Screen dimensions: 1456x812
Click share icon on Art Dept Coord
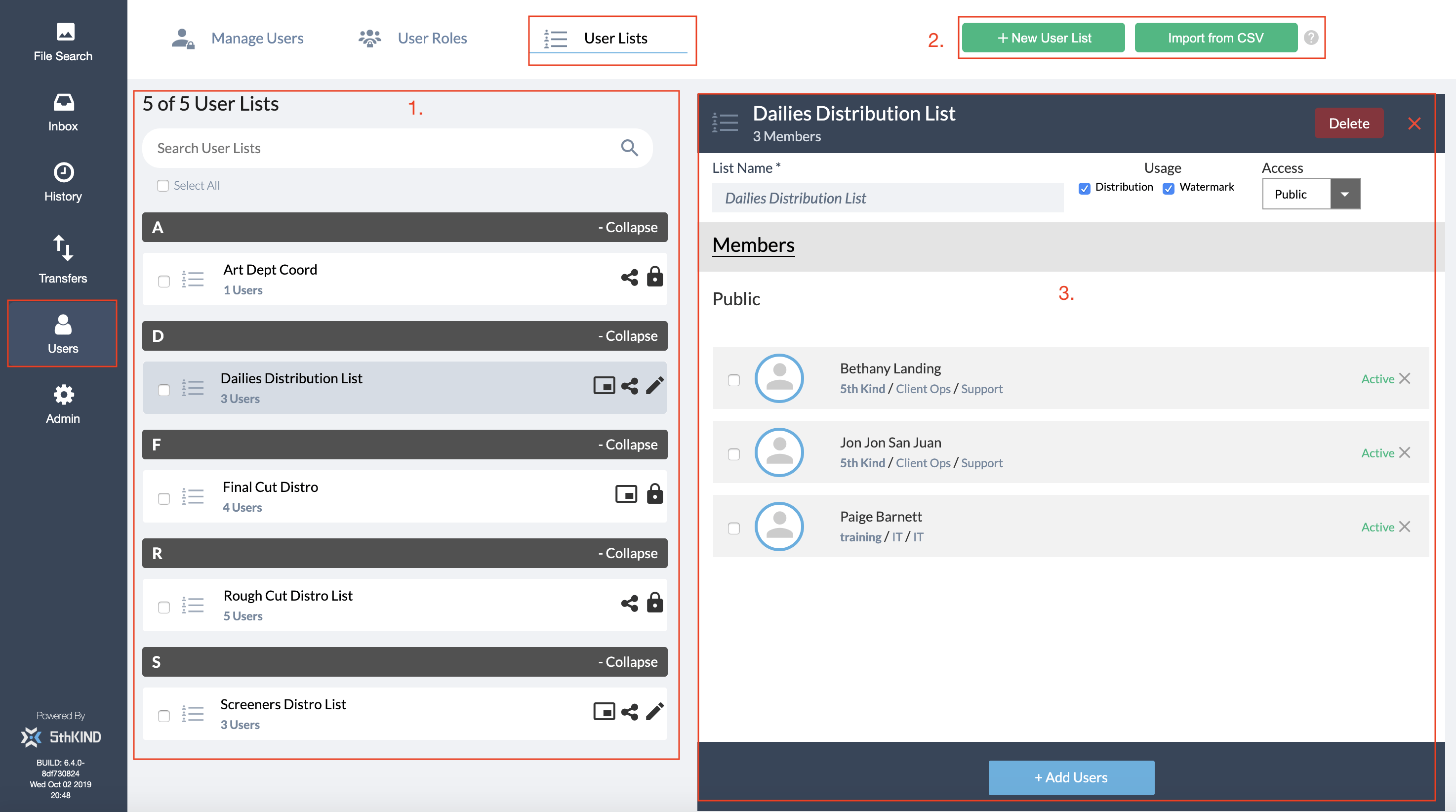pyautogui.click(x=629, y=278)
